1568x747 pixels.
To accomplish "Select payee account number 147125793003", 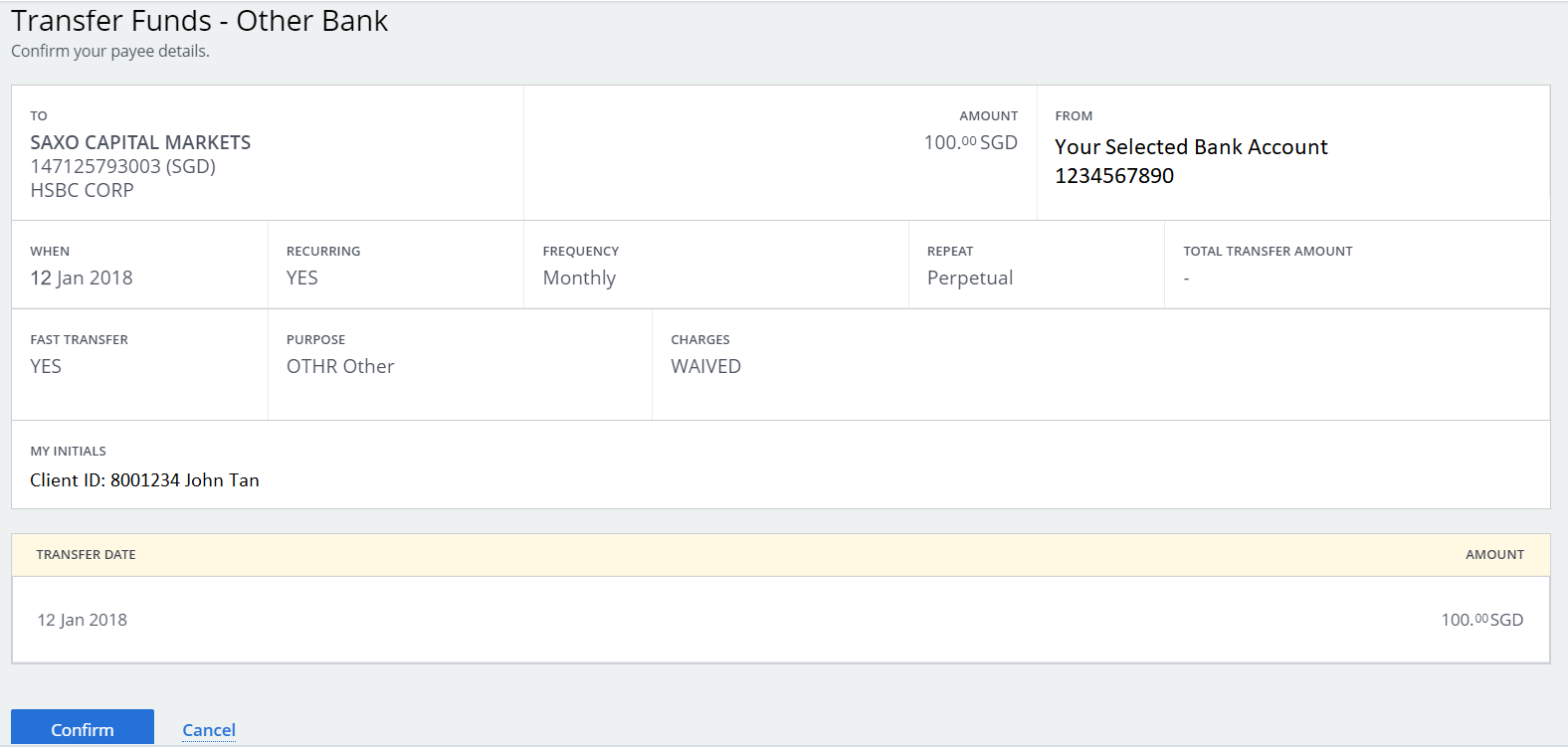I will click(x=96, y=166).
